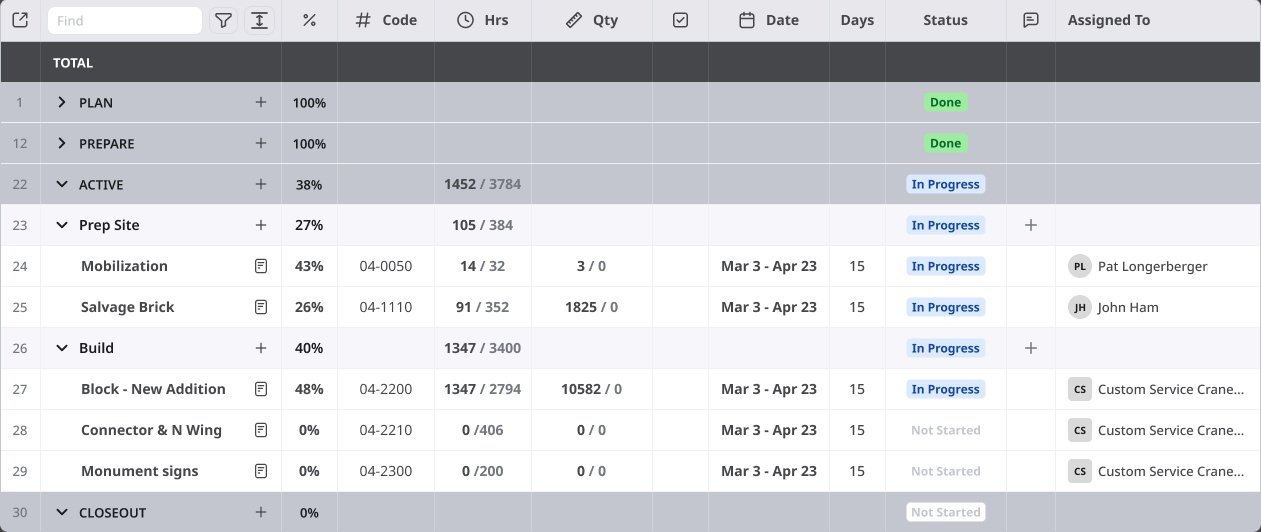Collapse the CLOSEOUT group
1261x532 pixels.
(x=62, y=512)
